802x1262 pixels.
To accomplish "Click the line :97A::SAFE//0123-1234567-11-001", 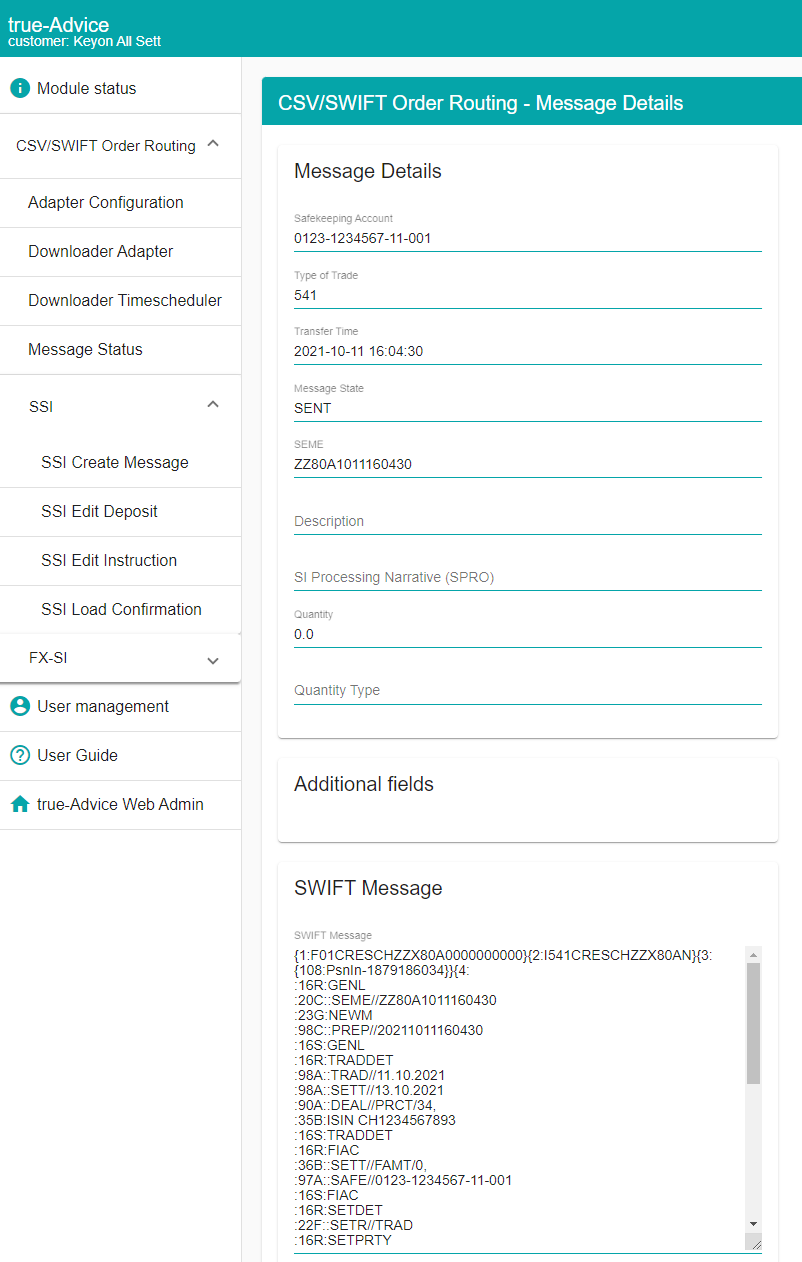I will pyautogui.click(x=403, y=1180).
